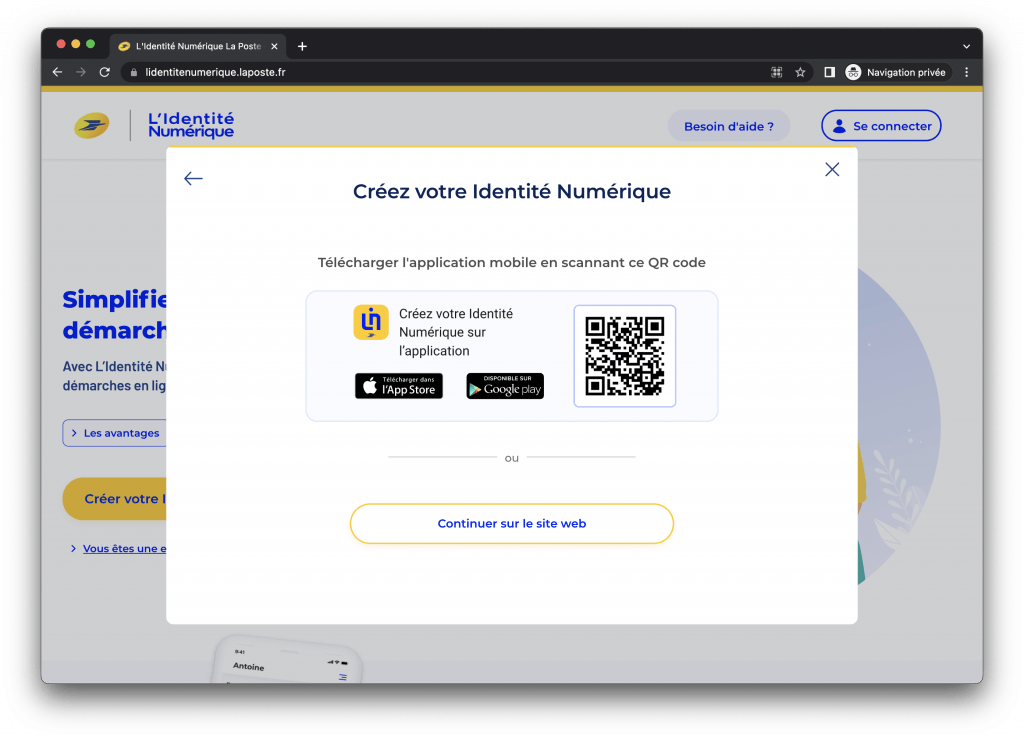Screen dimensions: 1024x738
Task: Open the QR/grid icon in address bar
Action: [776, 72]
